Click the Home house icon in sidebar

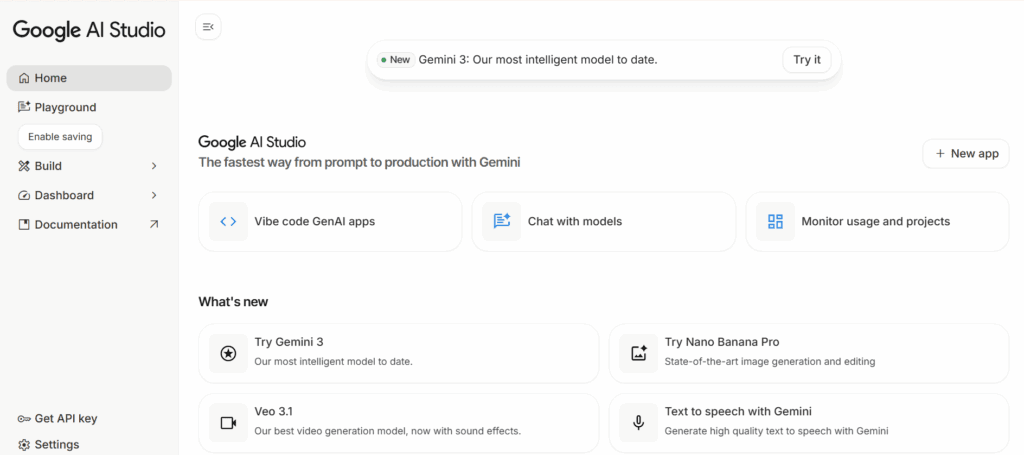pyautogui.click(x=24, y=78)
